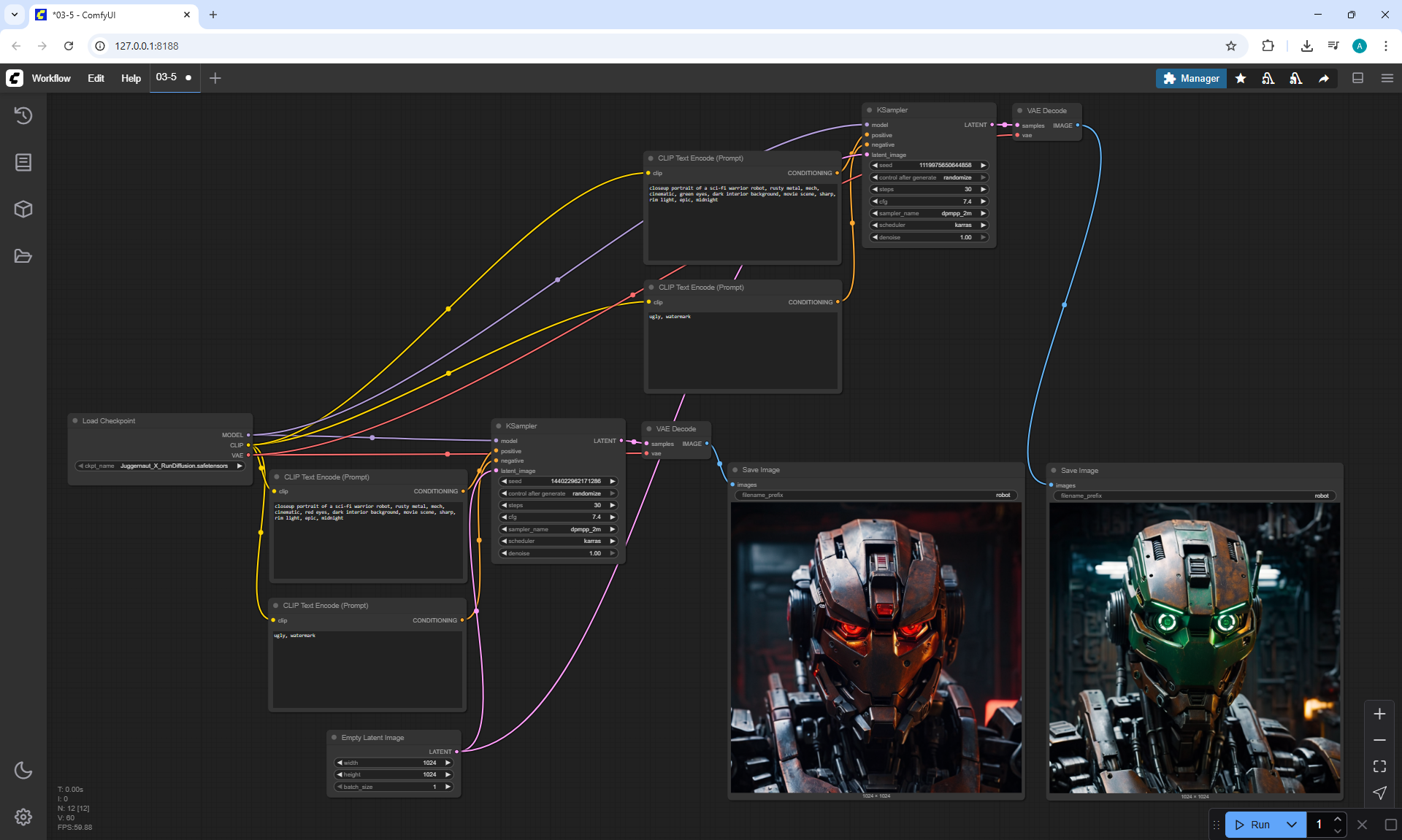Open the hamburger menu at top right

(x=1387, y=78)
